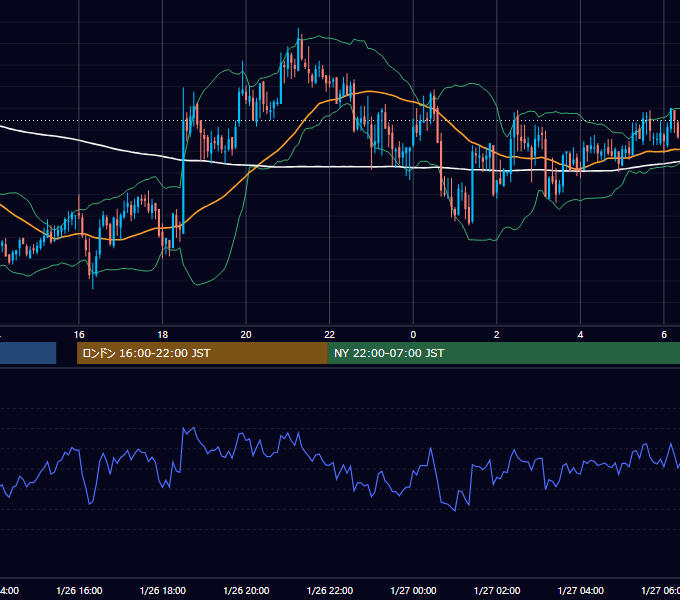
Task: Click the "1/26 20:00" date label on oscillator axis
Action: point(246,590)
